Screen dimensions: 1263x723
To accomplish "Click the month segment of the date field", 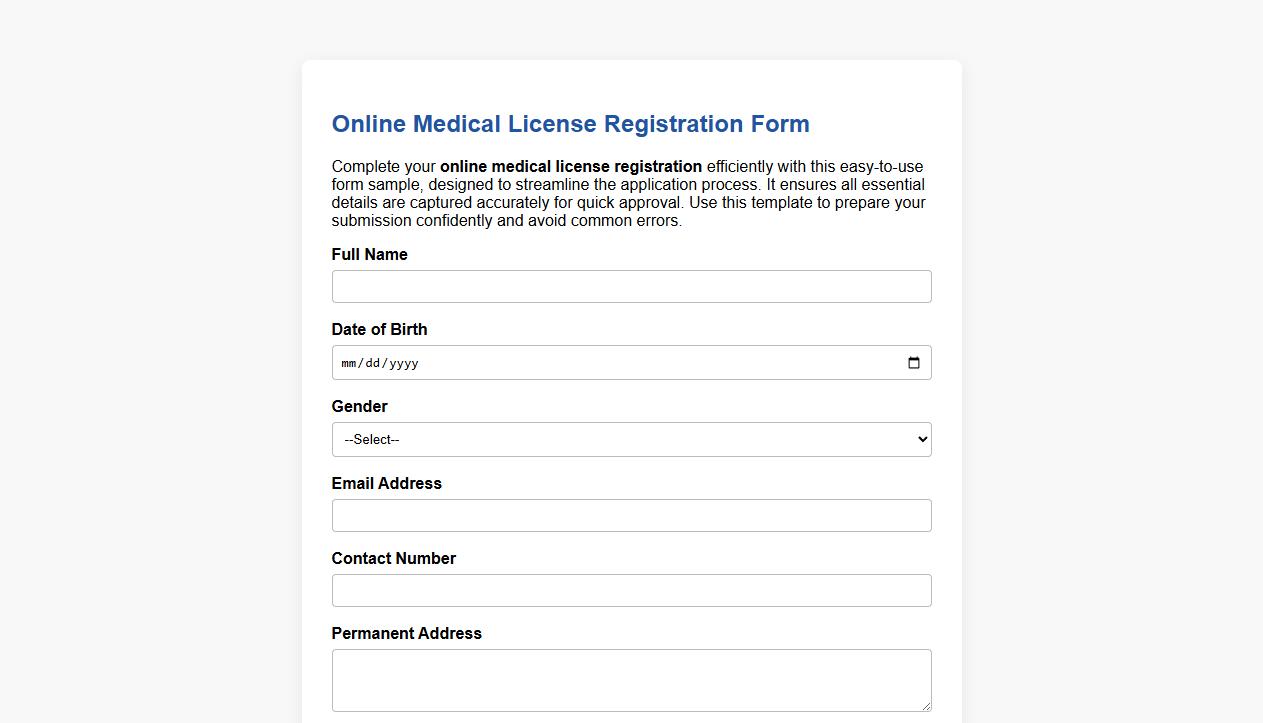I will coord(350,363).
